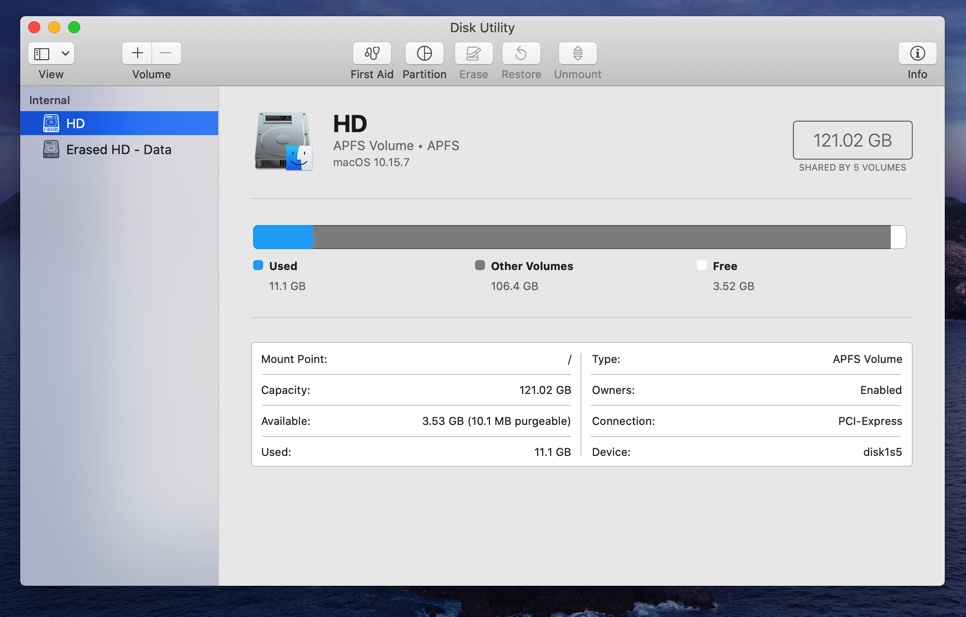966x617 pixels.
Task: Click the Internal sidebar header
Action: coord(49,100)
